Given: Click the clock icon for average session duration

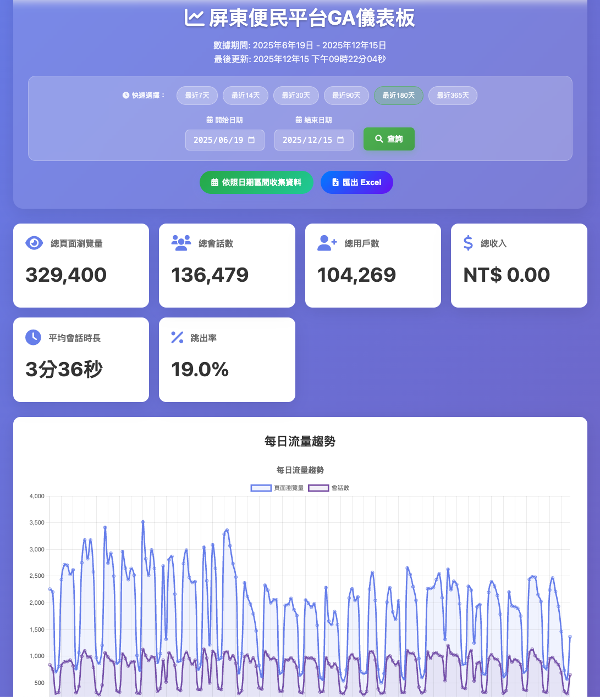Looking at the screenshot, I should tap(34, 337).
